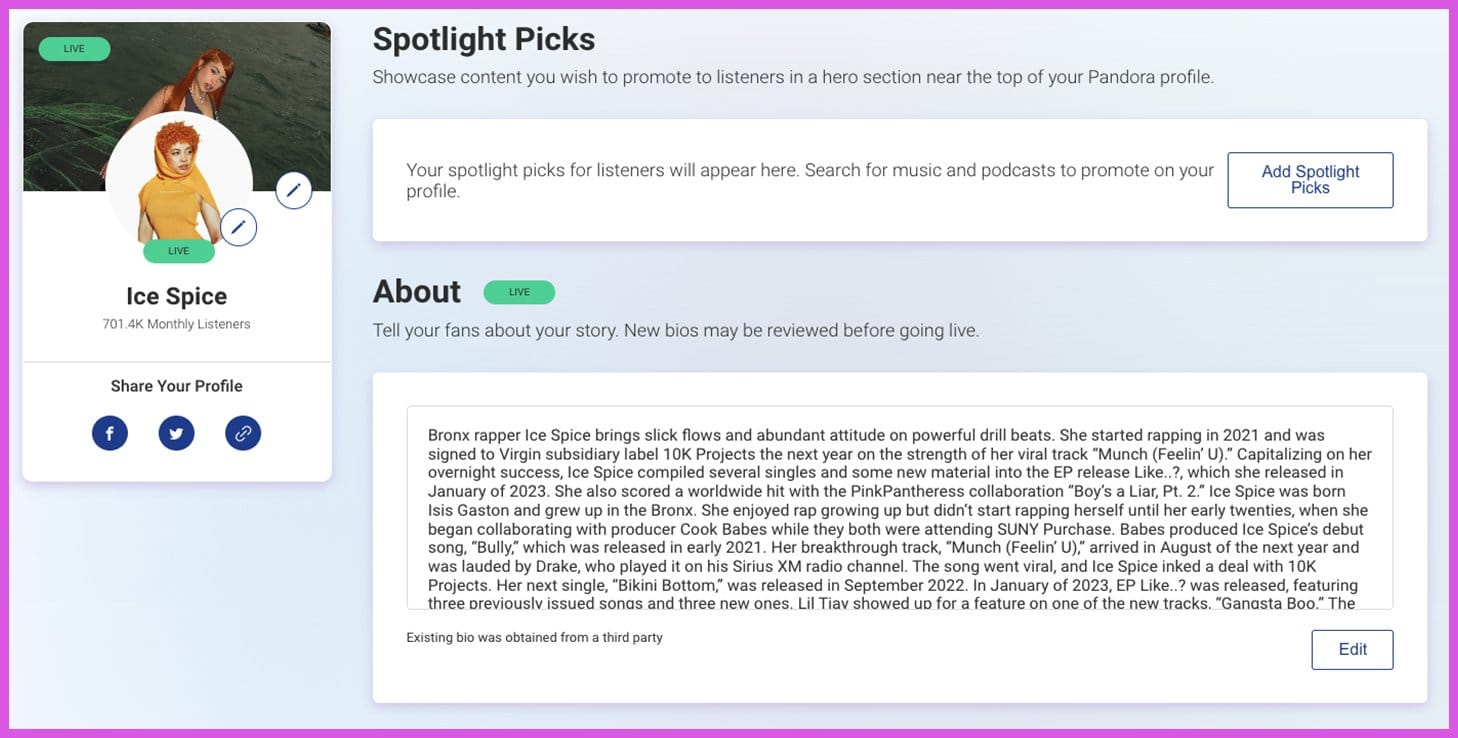The image size is (1458, 738).
Task: Click the LIVE badge beside the About heading
Action: (x=519, y=292)
